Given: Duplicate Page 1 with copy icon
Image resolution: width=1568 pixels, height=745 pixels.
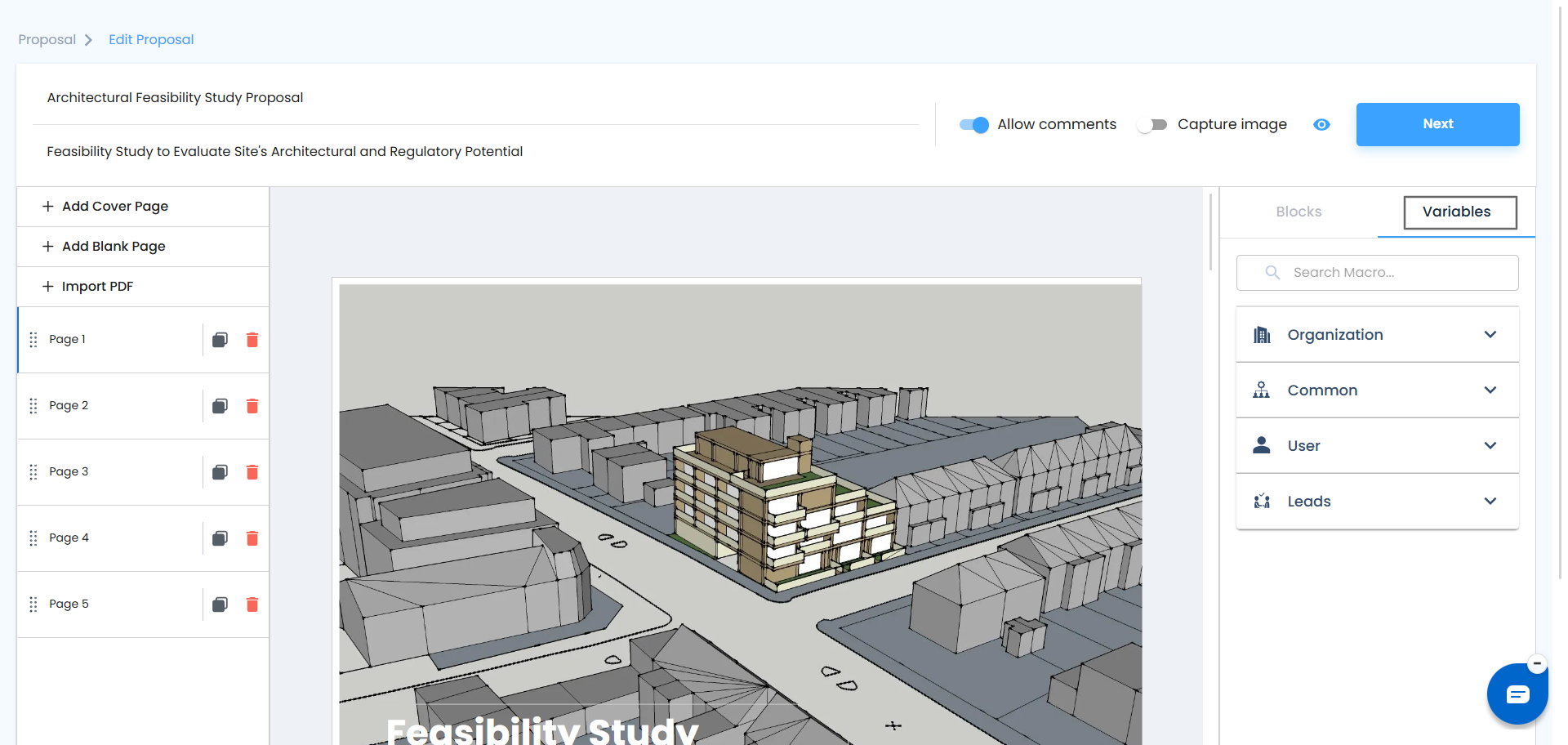Looking at the screenshot, I should 220,340.
